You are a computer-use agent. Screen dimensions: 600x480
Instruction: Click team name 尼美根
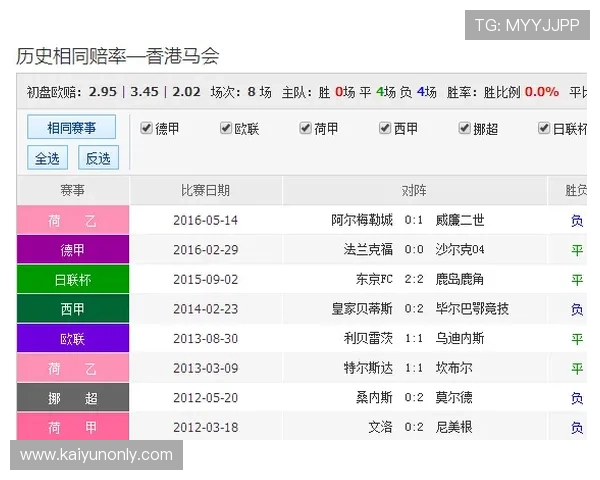454,427
